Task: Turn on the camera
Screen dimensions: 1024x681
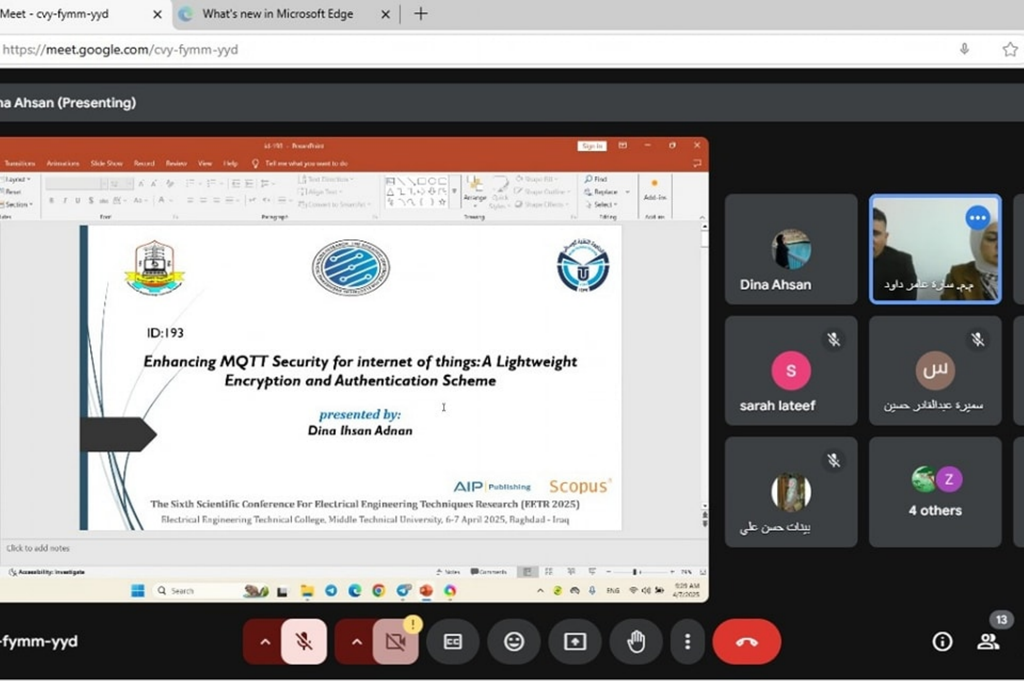Action: coord(395,642)
